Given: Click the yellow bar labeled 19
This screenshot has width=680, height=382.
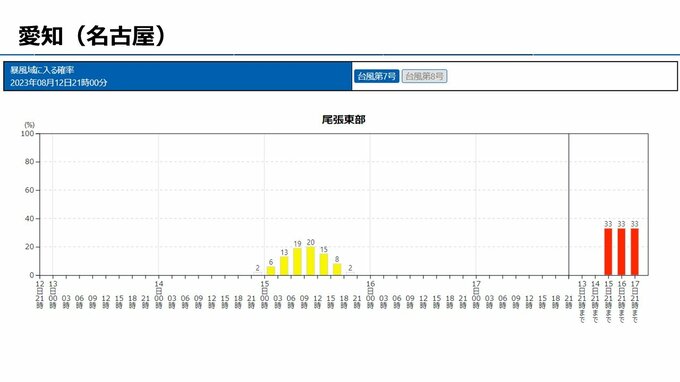Looking at the screenshot, I should [x=298, y=262].
